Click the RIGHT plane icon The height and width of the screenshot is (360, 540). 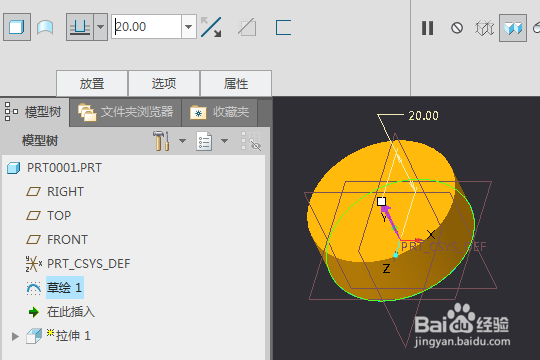pyautogui.click(x=33, y=192)
